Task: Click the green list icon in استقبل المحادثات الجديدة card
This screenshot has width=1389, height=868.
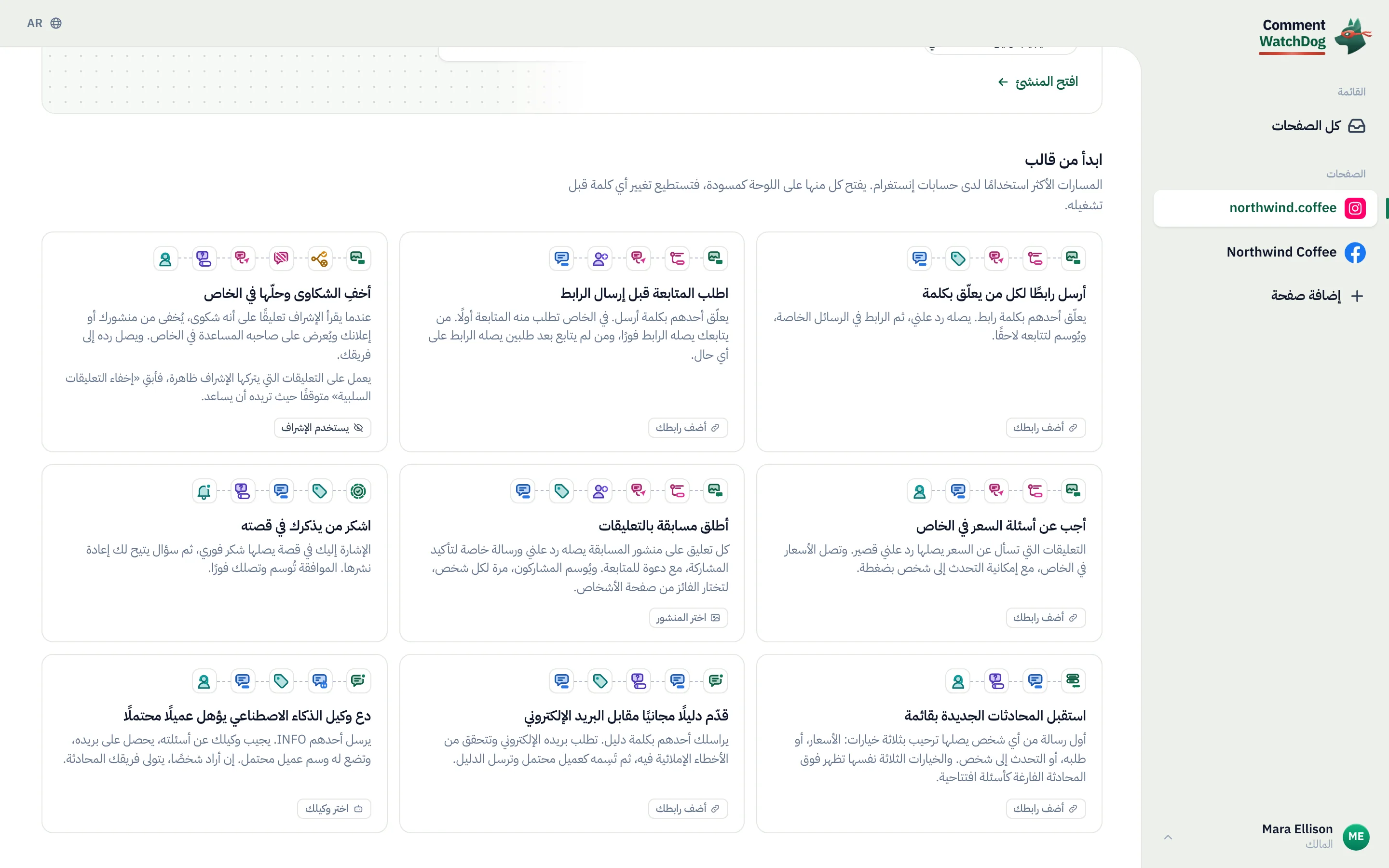Action: click(1073, 681)
